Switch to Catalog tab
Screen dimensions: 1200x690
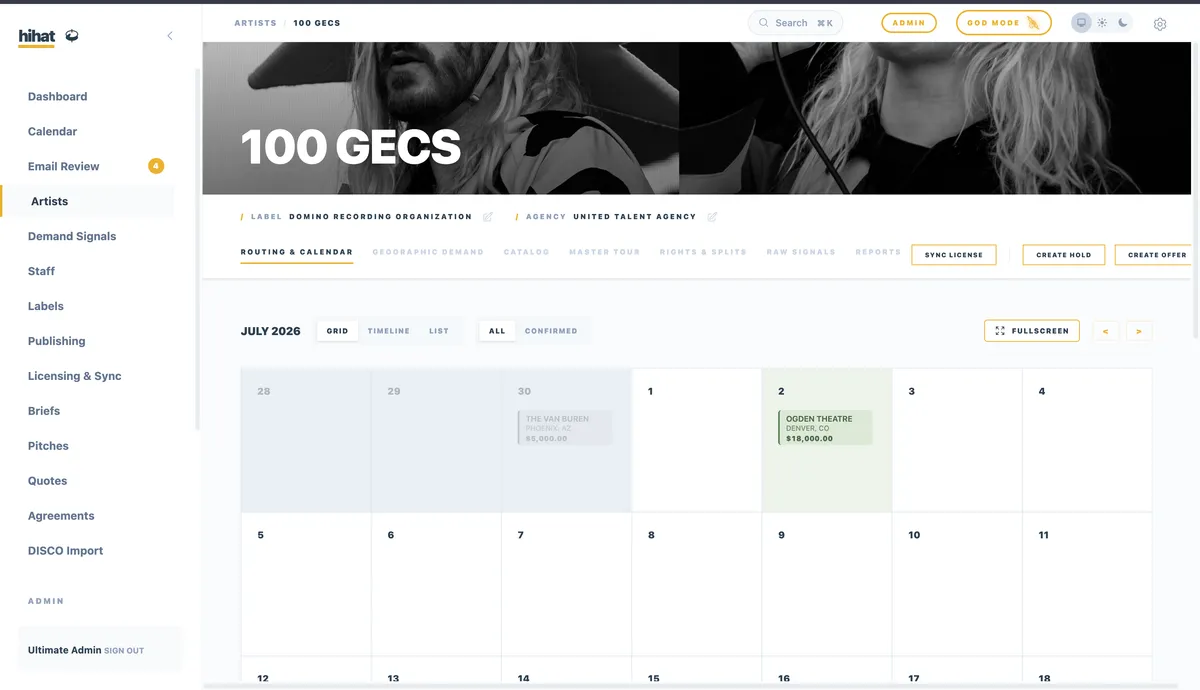[x=526, y=253]
